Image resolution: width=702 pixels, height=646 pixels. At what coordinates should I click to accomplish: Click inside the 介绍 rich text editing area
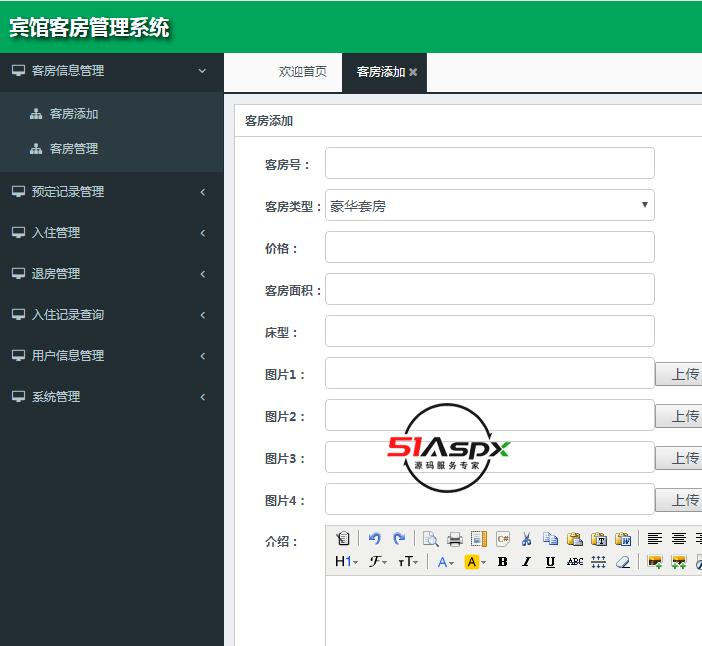(x=514, y=611)
